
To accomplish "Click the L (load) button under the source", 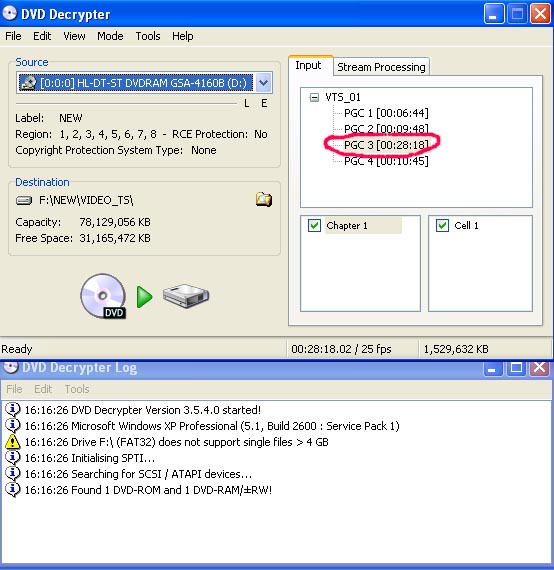I will pos(246,103).
